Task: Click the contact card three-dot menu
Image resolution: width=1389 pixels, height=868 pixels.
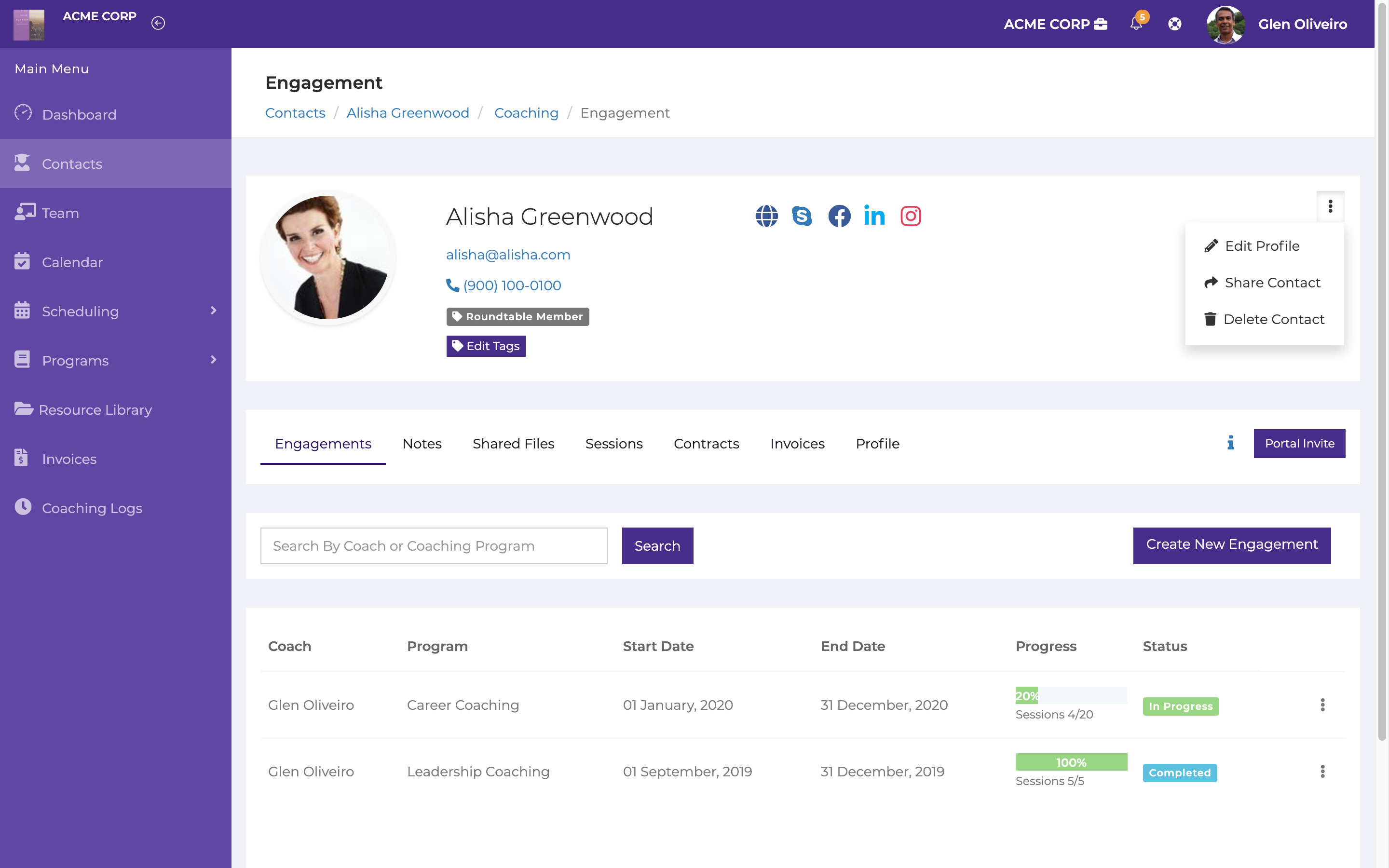Action: (1330, 206)
